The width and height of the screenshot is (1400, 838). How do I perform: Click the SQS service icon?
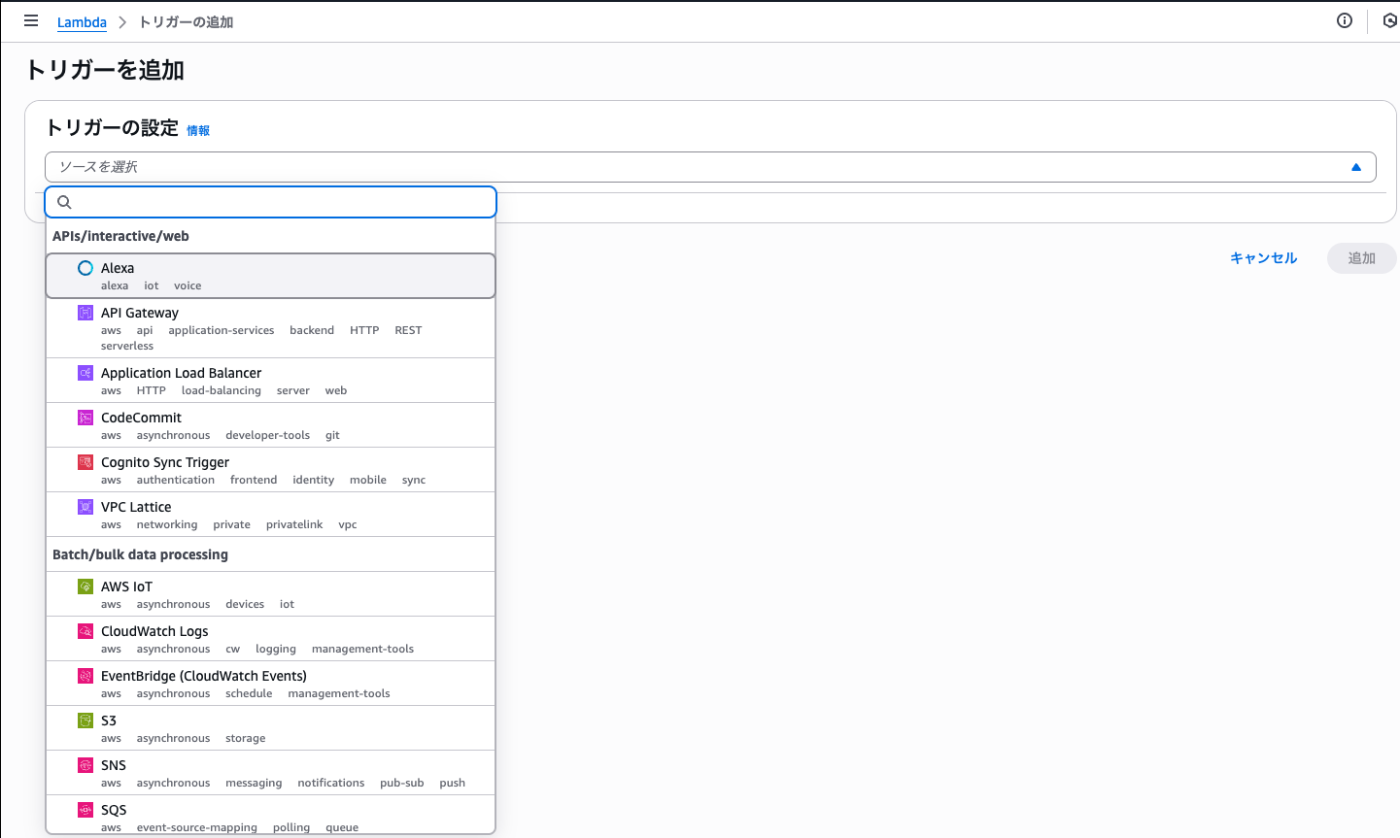click(x=86, y=810)
